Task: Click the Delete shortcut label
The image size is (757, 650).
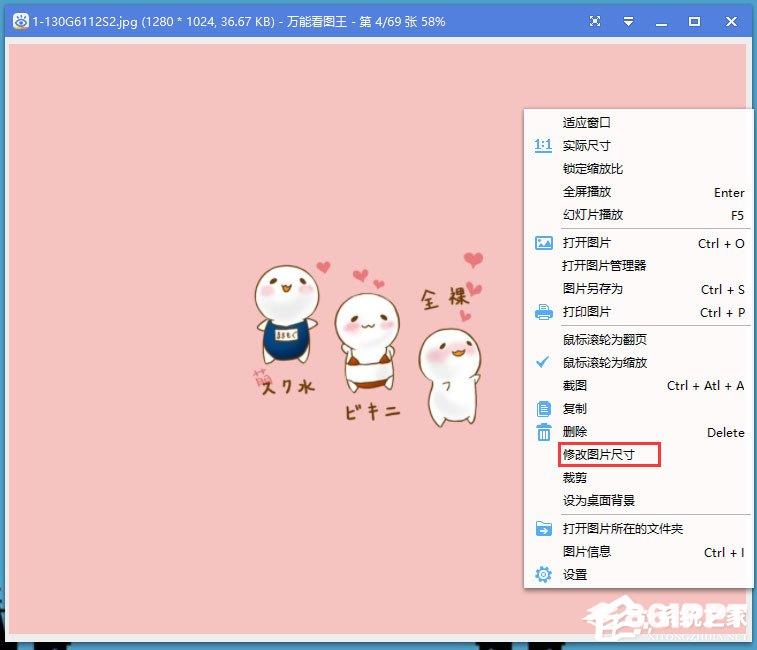Action: point(726,433)
